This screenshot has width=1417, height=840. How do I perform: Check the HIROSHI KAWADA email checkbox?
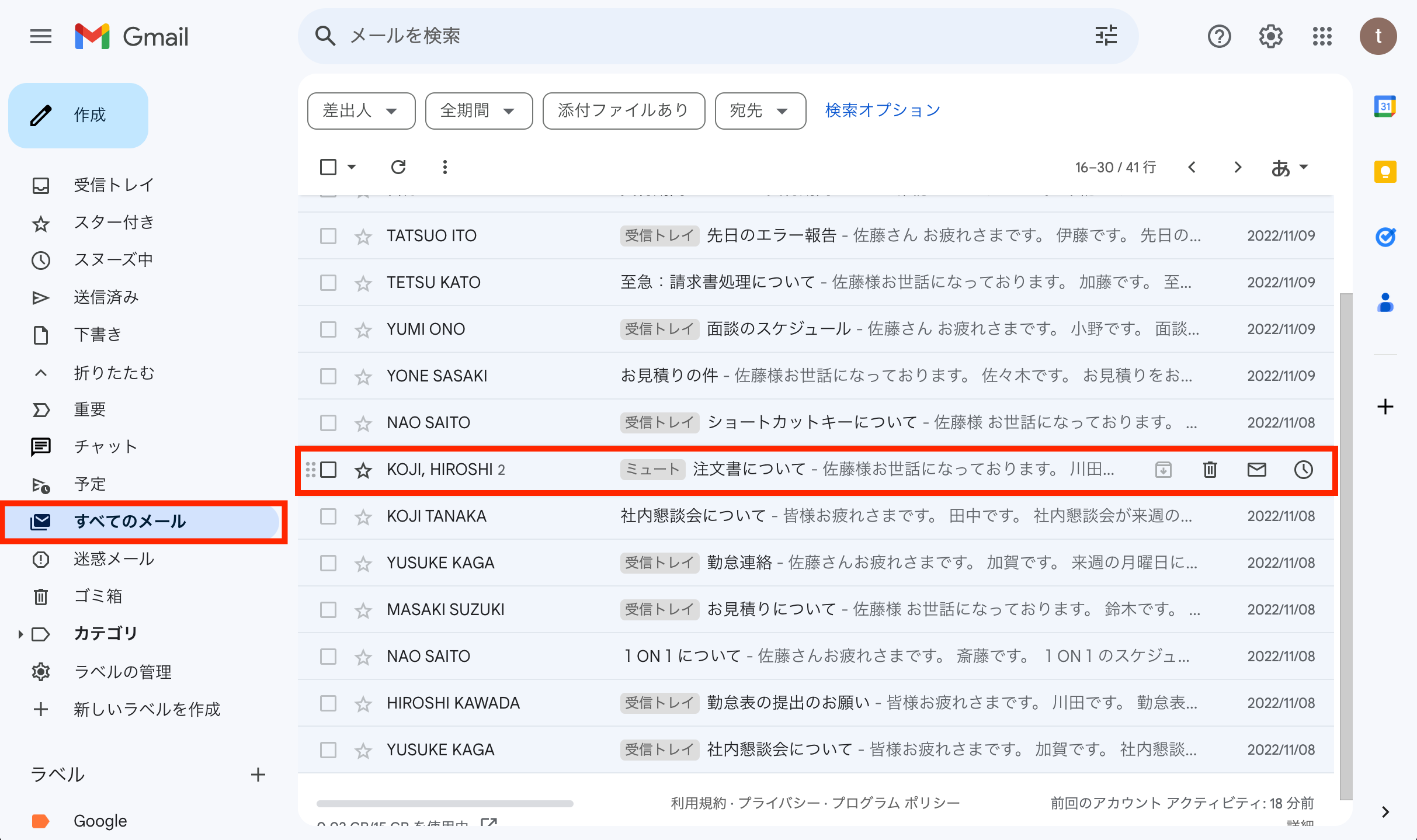328,703
